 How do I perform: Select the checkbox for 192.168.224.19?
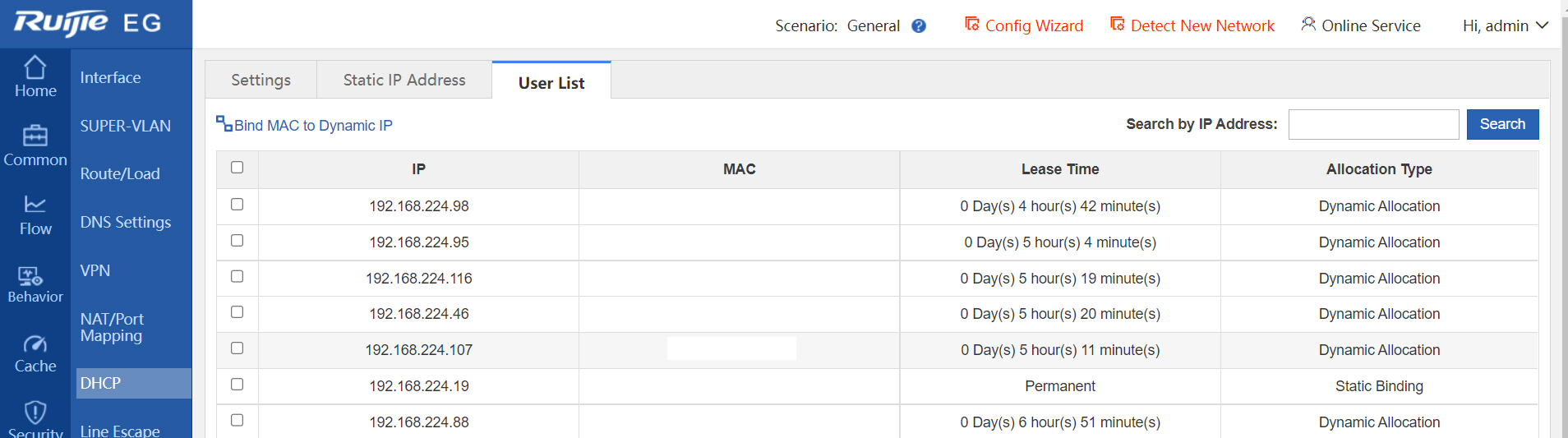(x=238, y=385)
